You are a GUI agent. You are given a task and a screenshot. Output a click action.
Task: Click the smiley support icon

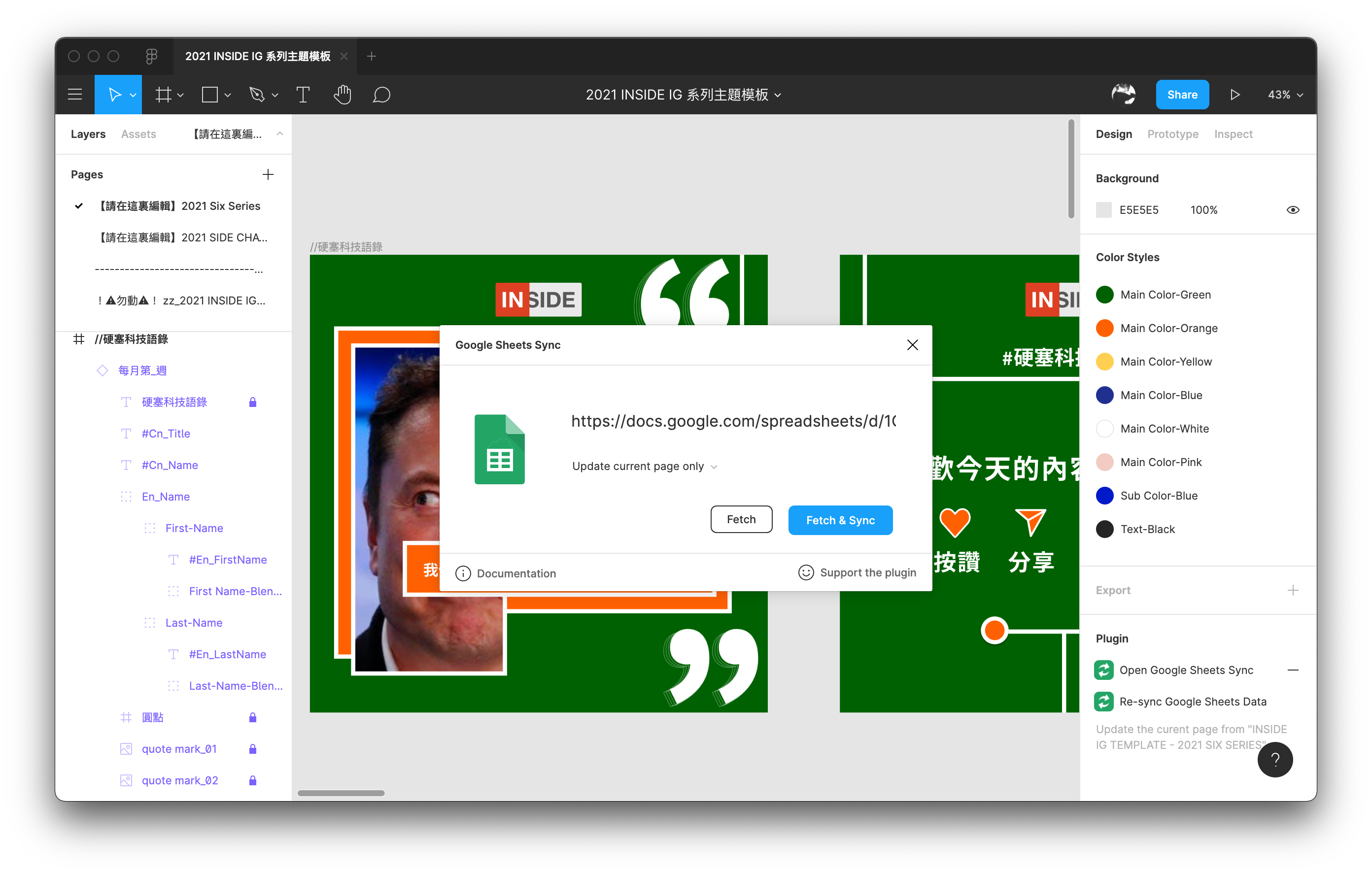(x=806, y=572)
